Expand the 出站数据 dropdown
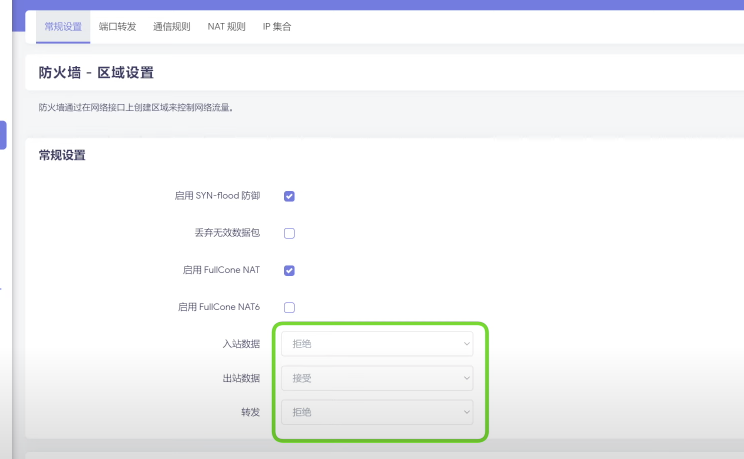This screenshot has width=744, height=459. (382, 378)
